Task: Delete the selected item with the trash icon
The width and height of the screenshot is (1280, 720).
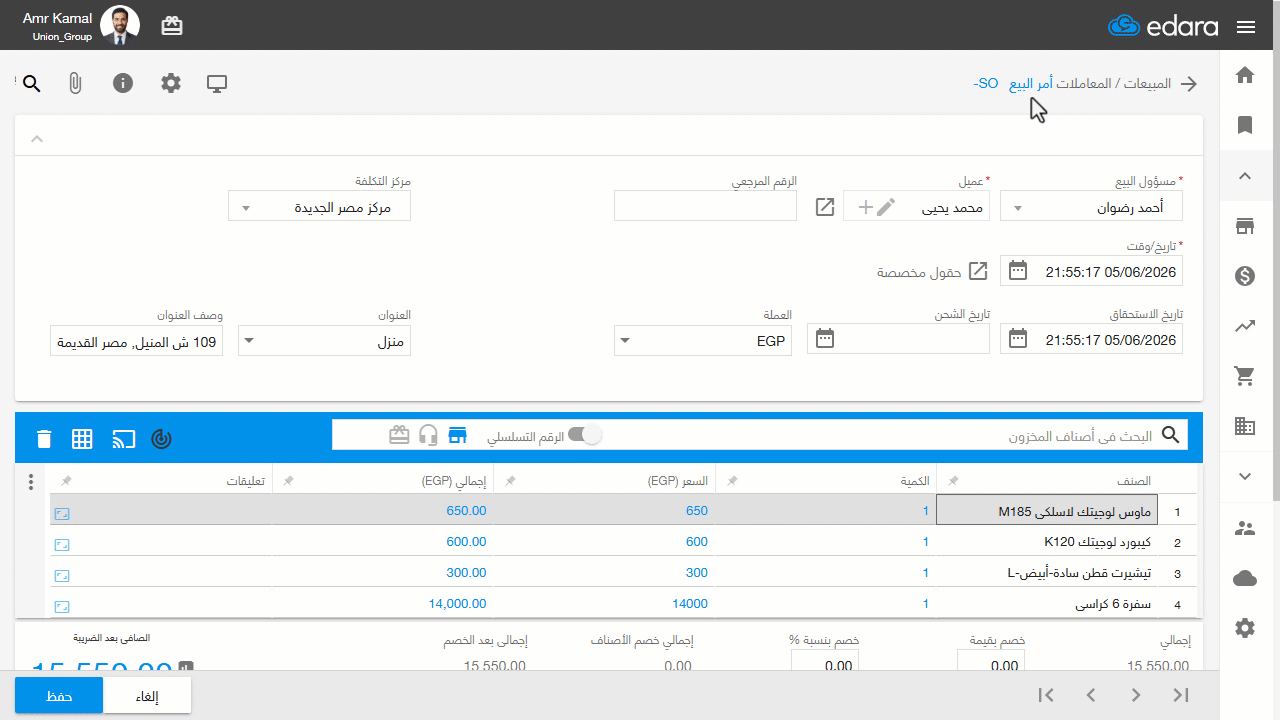Action: pyautogui.click(x=44, y=438)
